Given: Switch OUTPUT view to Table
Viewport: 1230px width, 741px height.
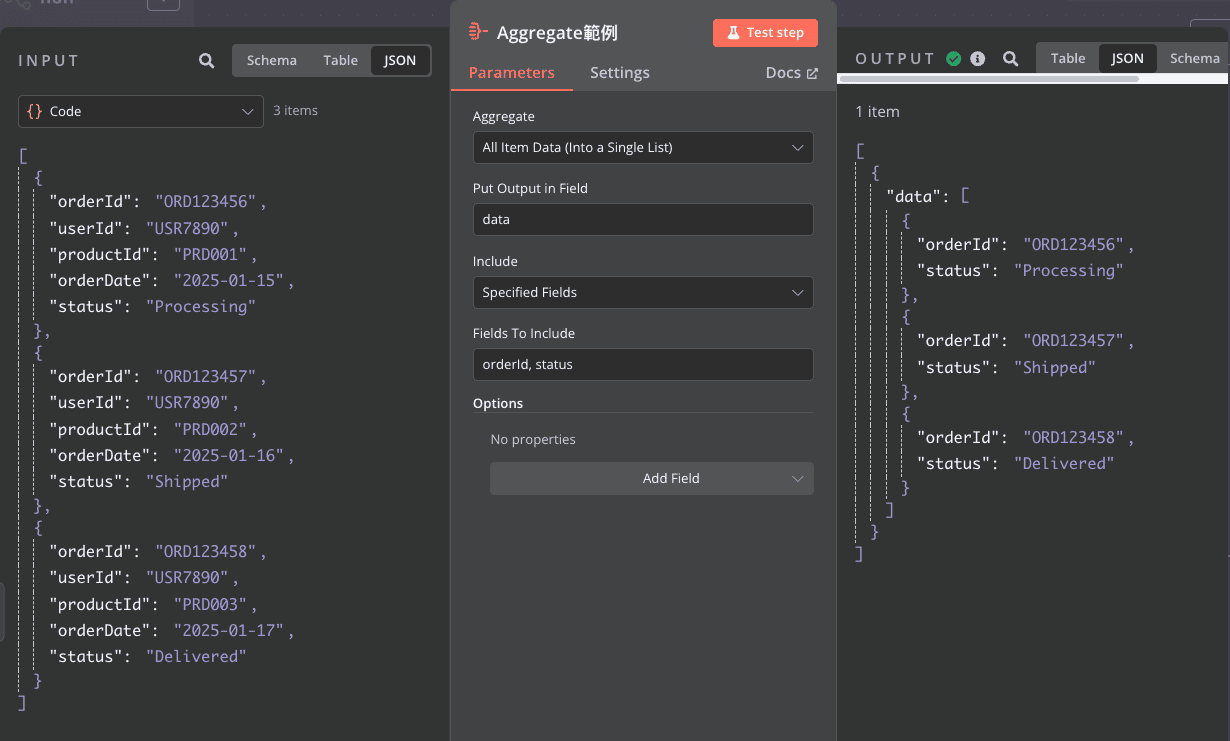Looking at the screenshot, I should pos(1068,58).
